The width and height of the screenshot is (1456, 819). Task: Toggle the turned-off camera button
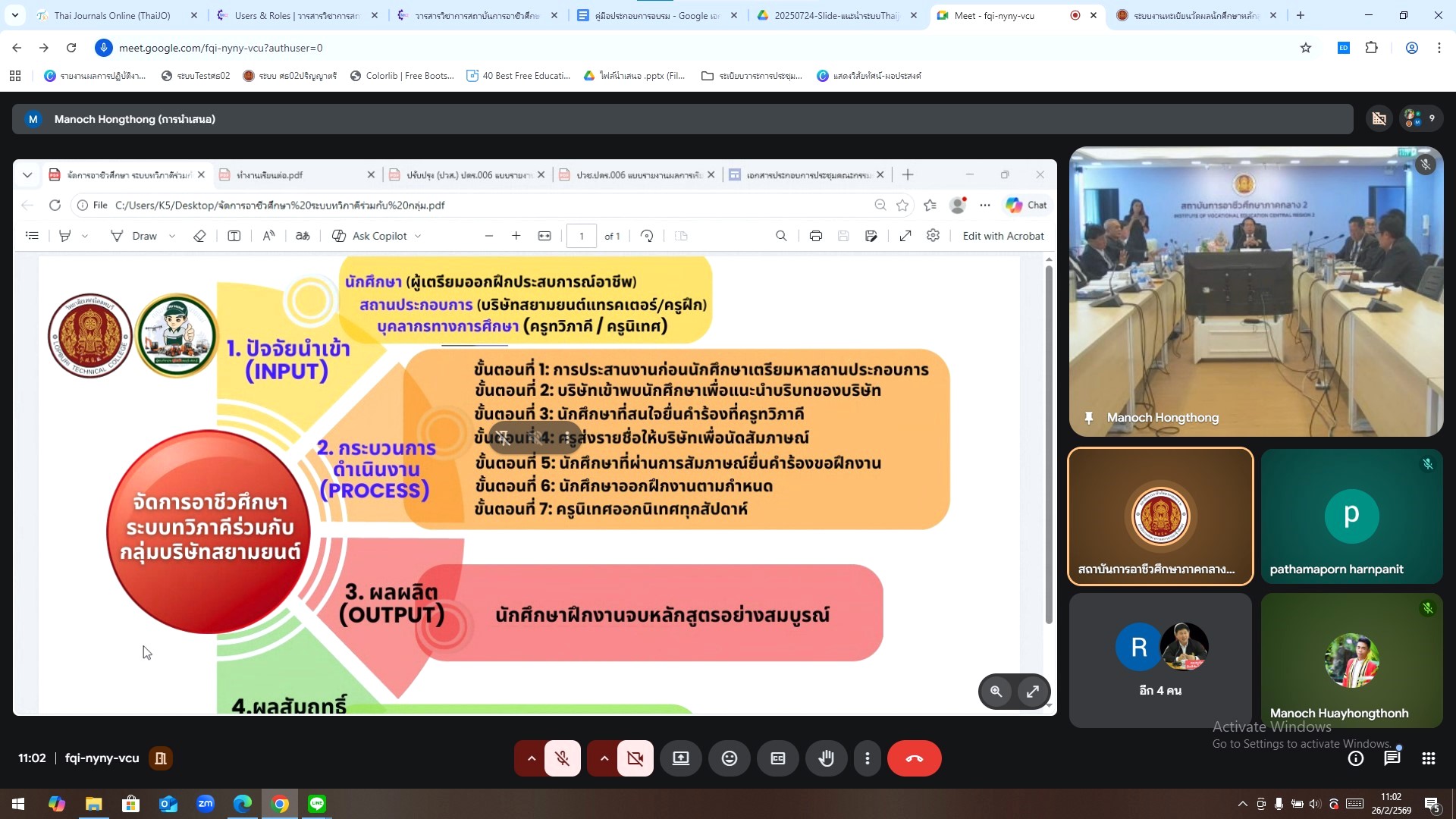[x=635, y=758]
